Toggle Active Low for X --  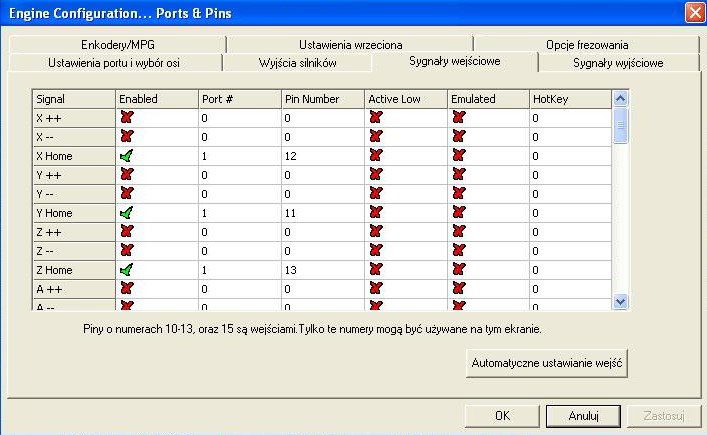[376, 136]
